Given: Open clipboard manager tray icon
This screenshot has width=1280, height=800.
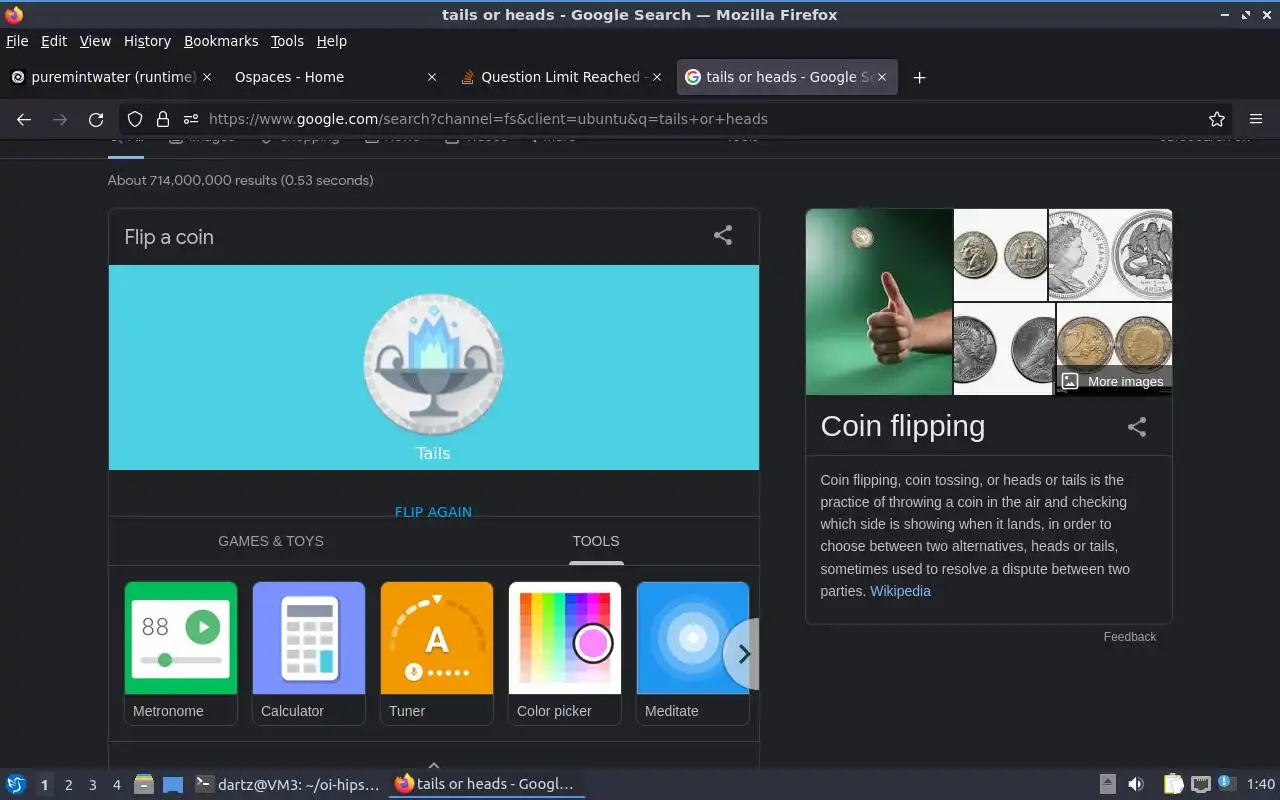Looking at the screenshot, I should (x=1173, y=784).
